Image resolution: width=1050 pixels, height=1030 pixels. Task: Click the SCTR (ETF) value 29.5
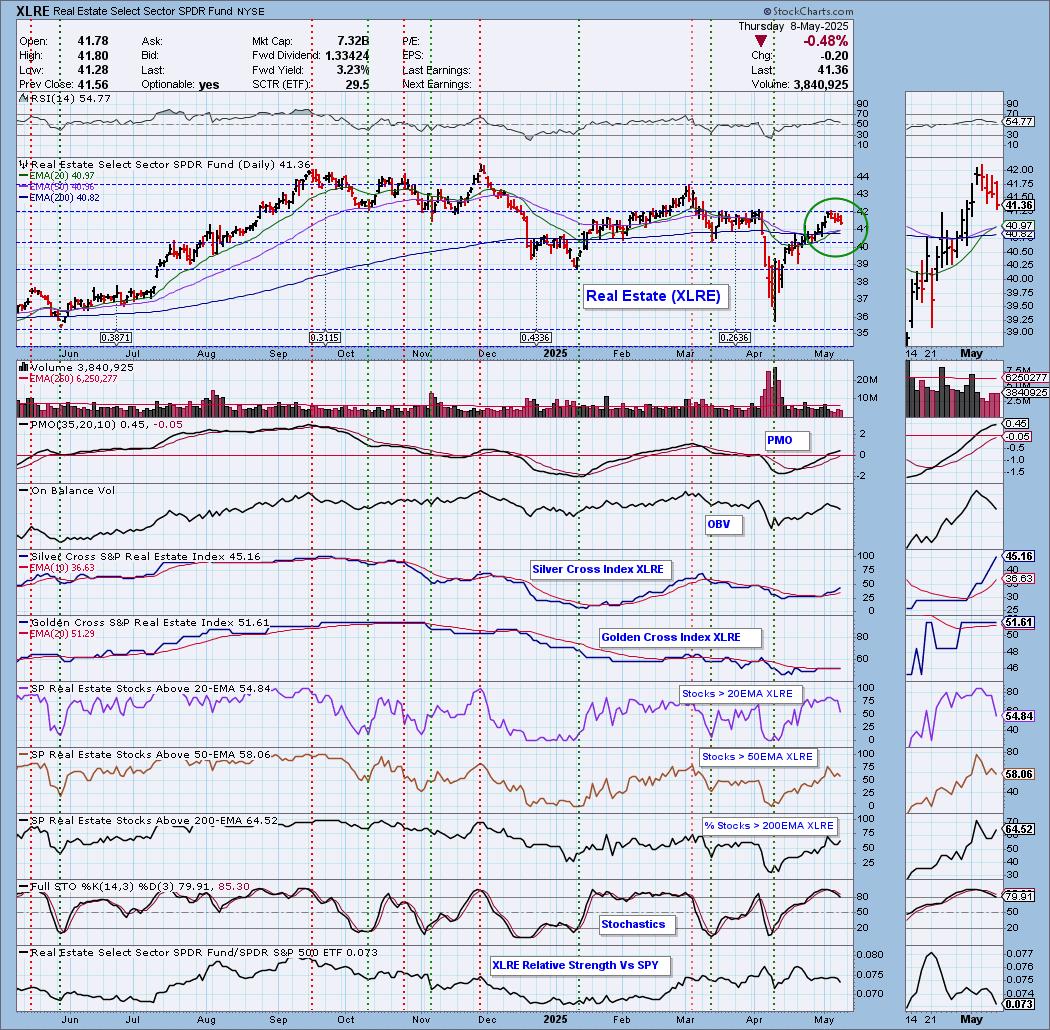(358, 85)
